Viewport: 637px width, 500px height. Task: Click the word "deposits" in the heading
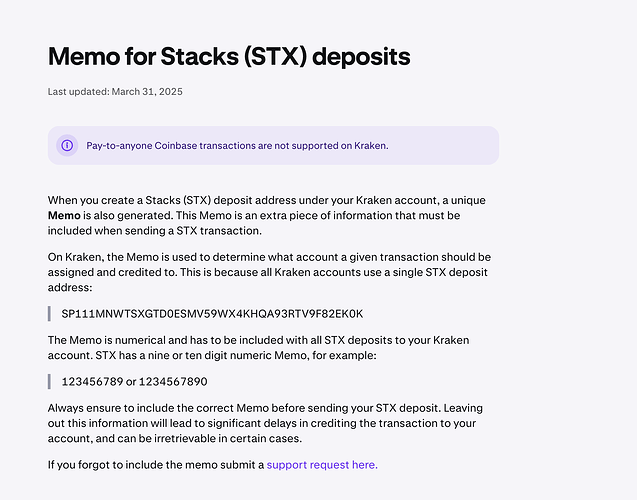pos(361,56)
